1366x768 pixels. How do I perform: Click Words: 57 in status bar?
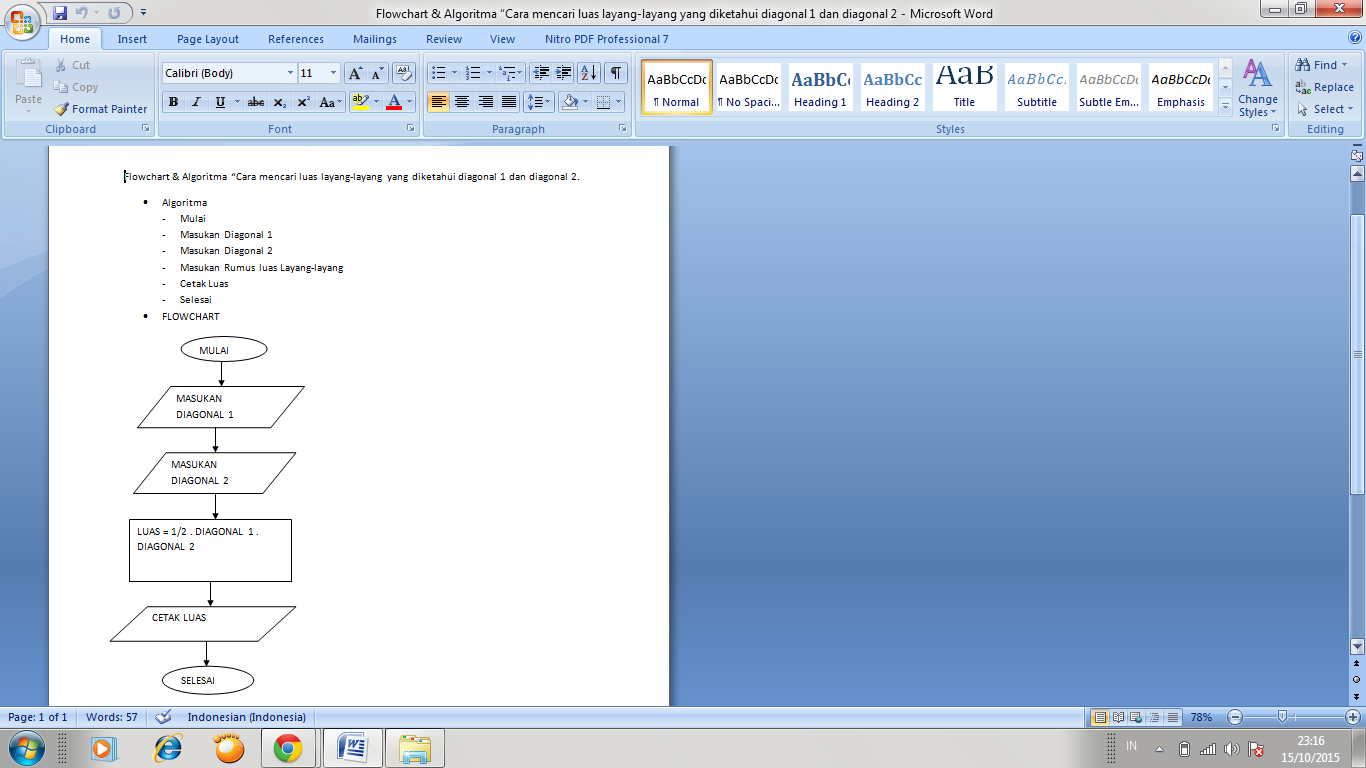point(112,717)
